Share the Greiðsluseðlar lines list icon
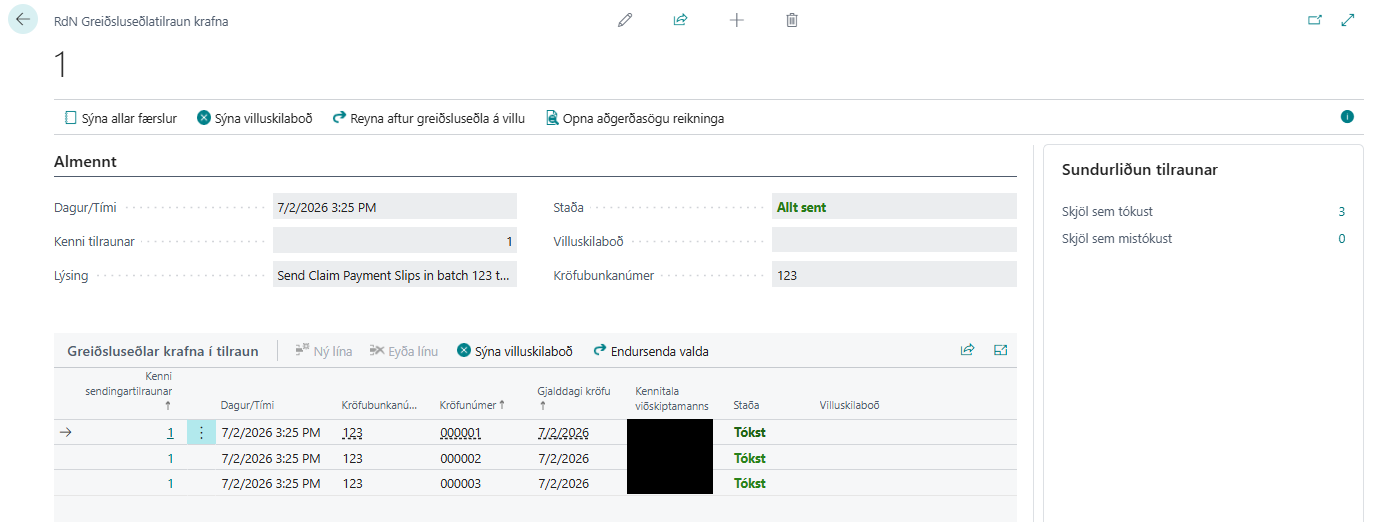The height and width of the screenshot is (522, 1391). [967, 350]
